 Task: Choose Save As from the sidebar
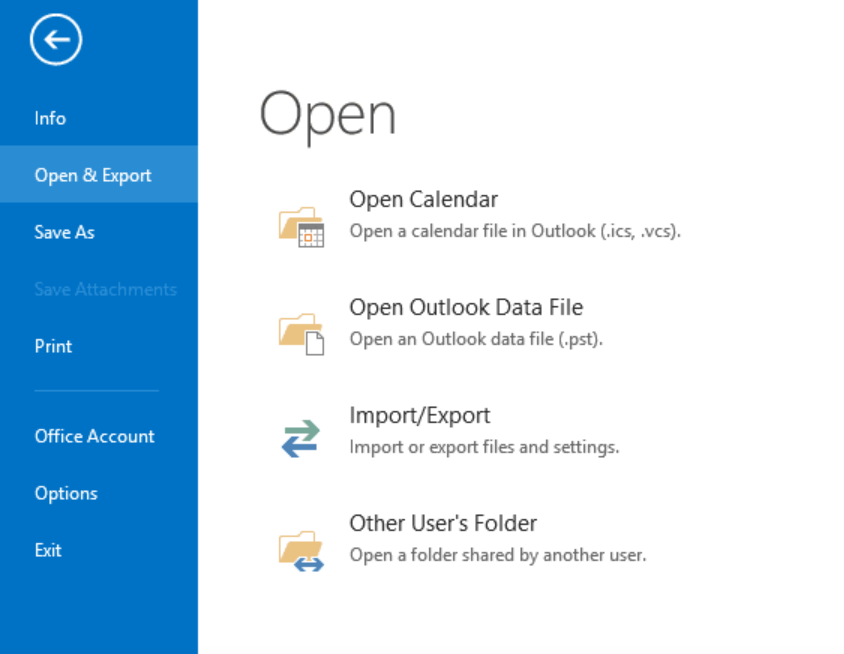[x=64, y=232]
